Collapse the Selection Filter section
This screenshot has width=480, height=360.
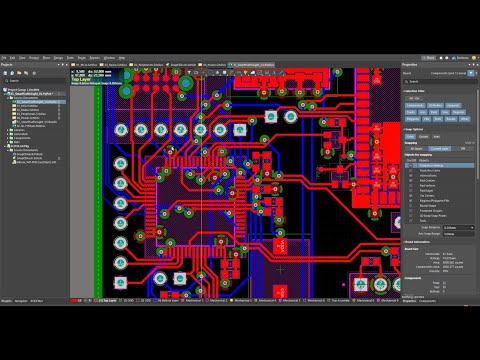pyautogui.click(x=404, y=91)
